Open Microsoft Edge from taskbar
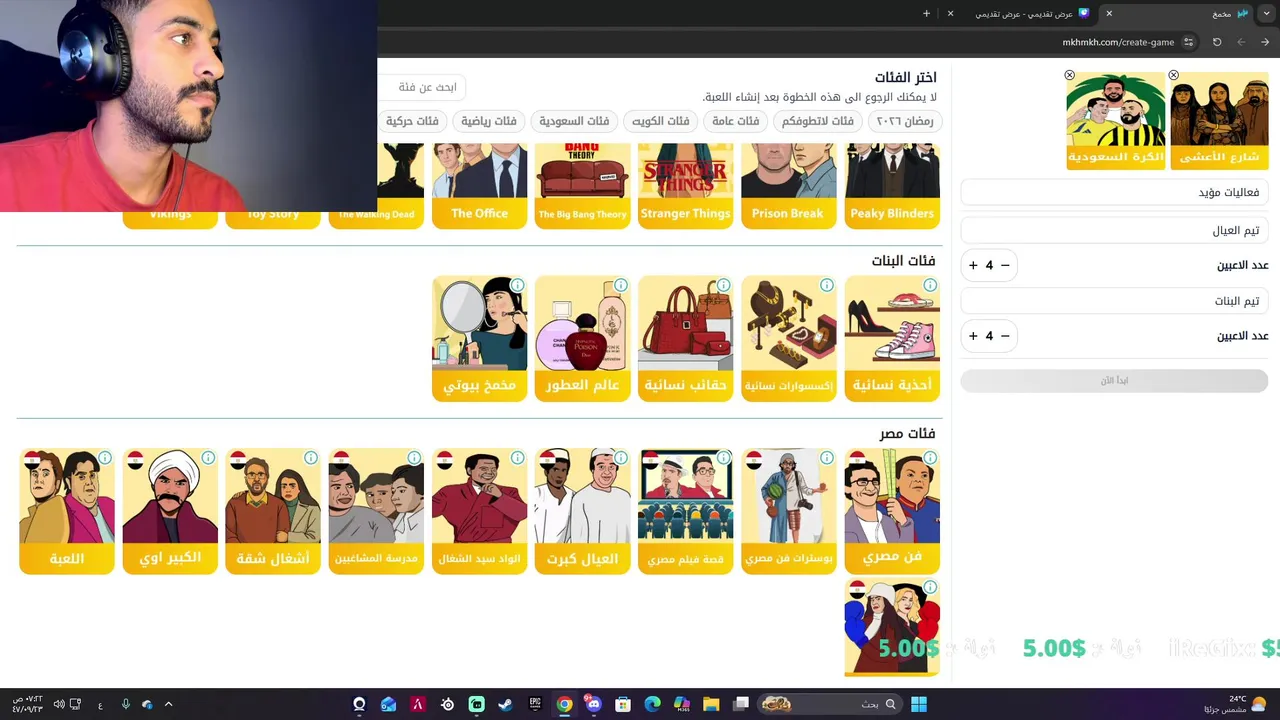The width and height of the screenshot is (1280, 720). tap(652, 704)
